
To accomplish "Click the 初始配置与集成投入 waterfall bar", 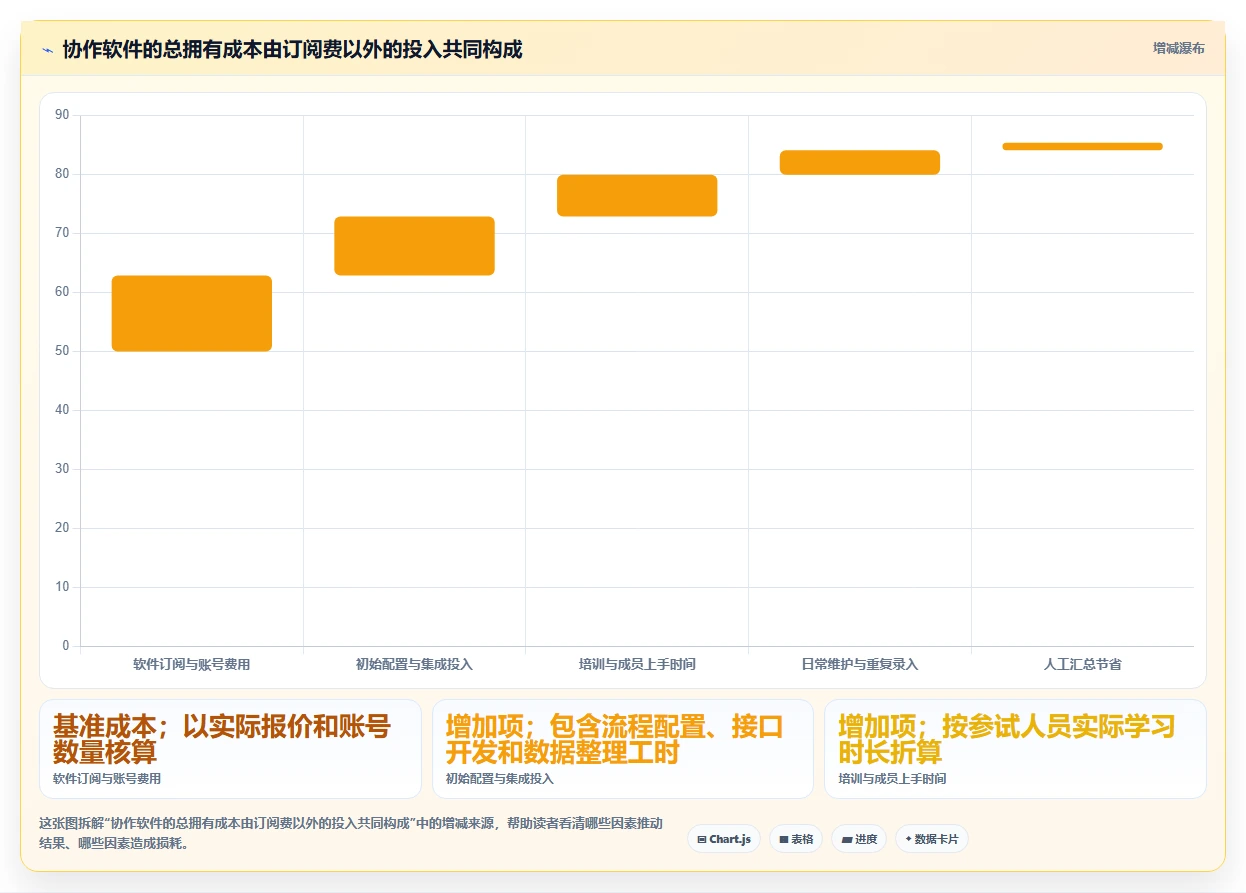I will pos(414,246).
